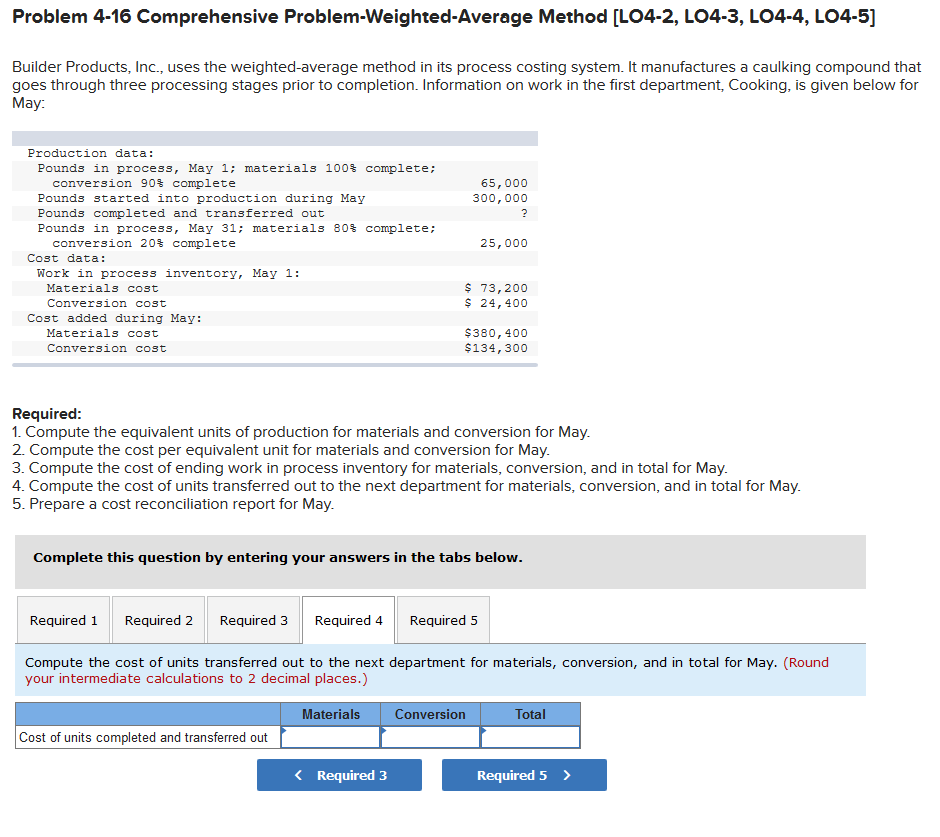Advance with the Required 5 button
This screenshot has width=940, height=837.
[x=524, y=775]
